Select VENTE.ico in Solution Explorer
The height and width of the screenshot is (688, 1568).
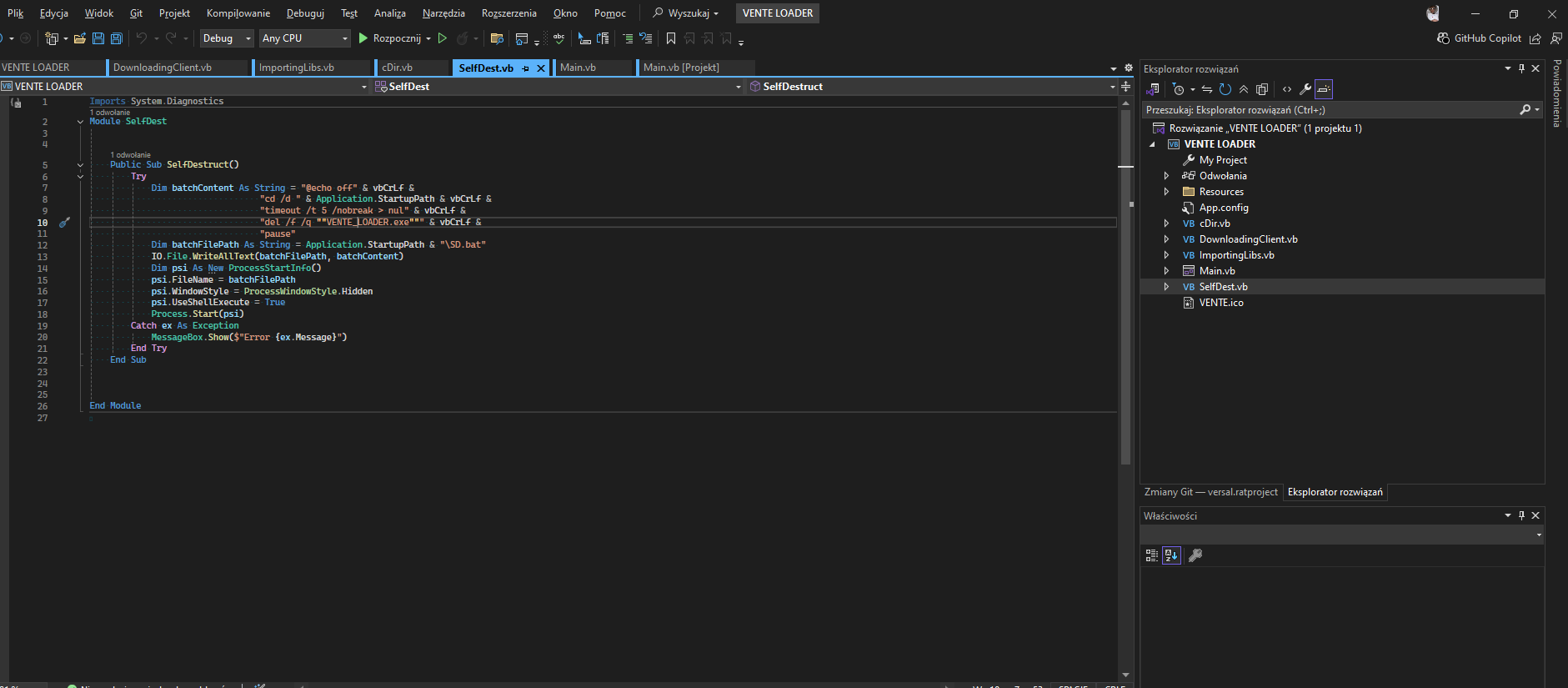pyautogui.click(x=1220, y=303)
